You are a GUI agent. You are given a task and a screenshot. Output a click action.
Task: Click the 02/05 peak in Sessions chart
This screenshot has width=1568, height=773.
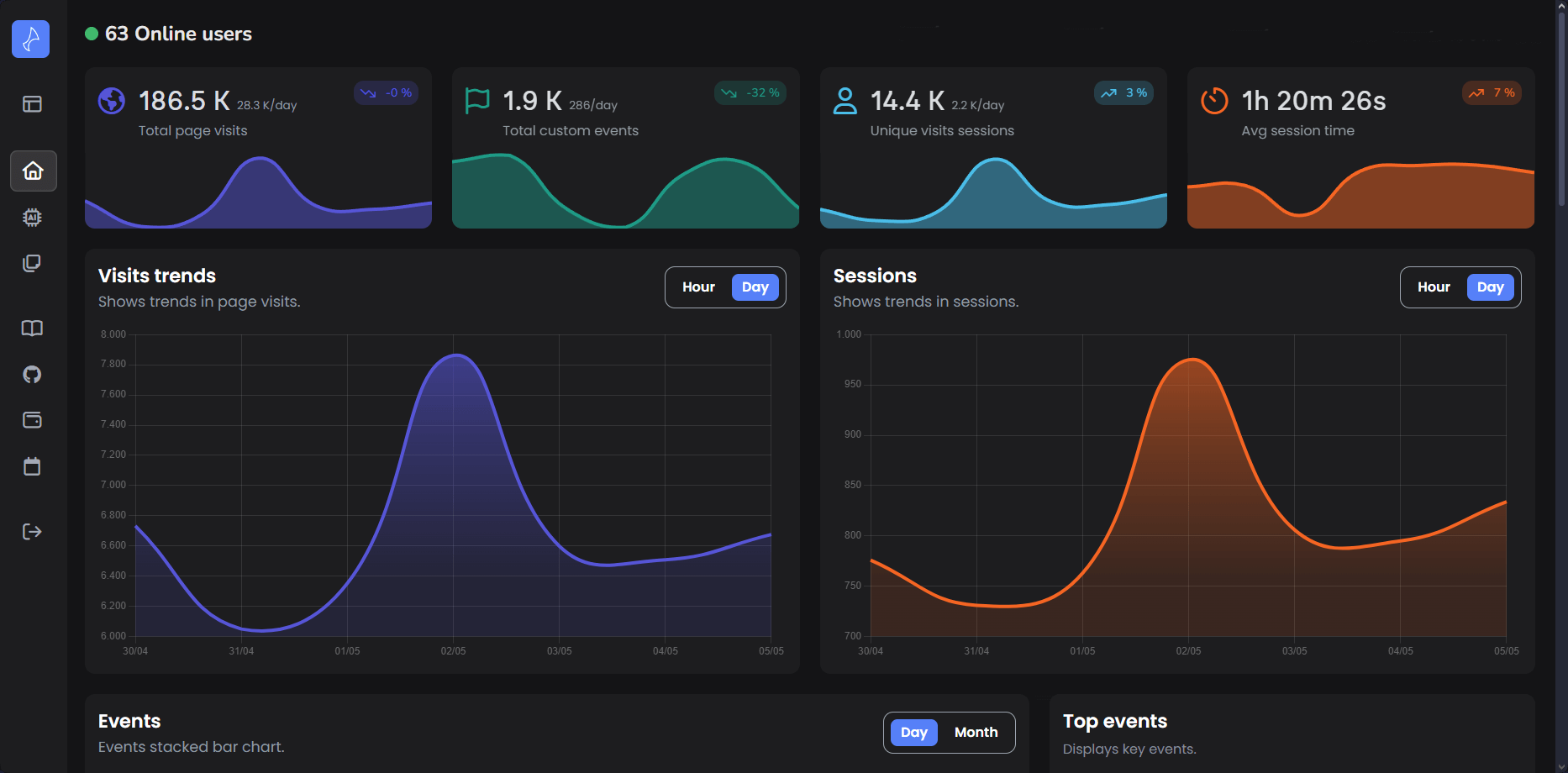click(1192, 360)
